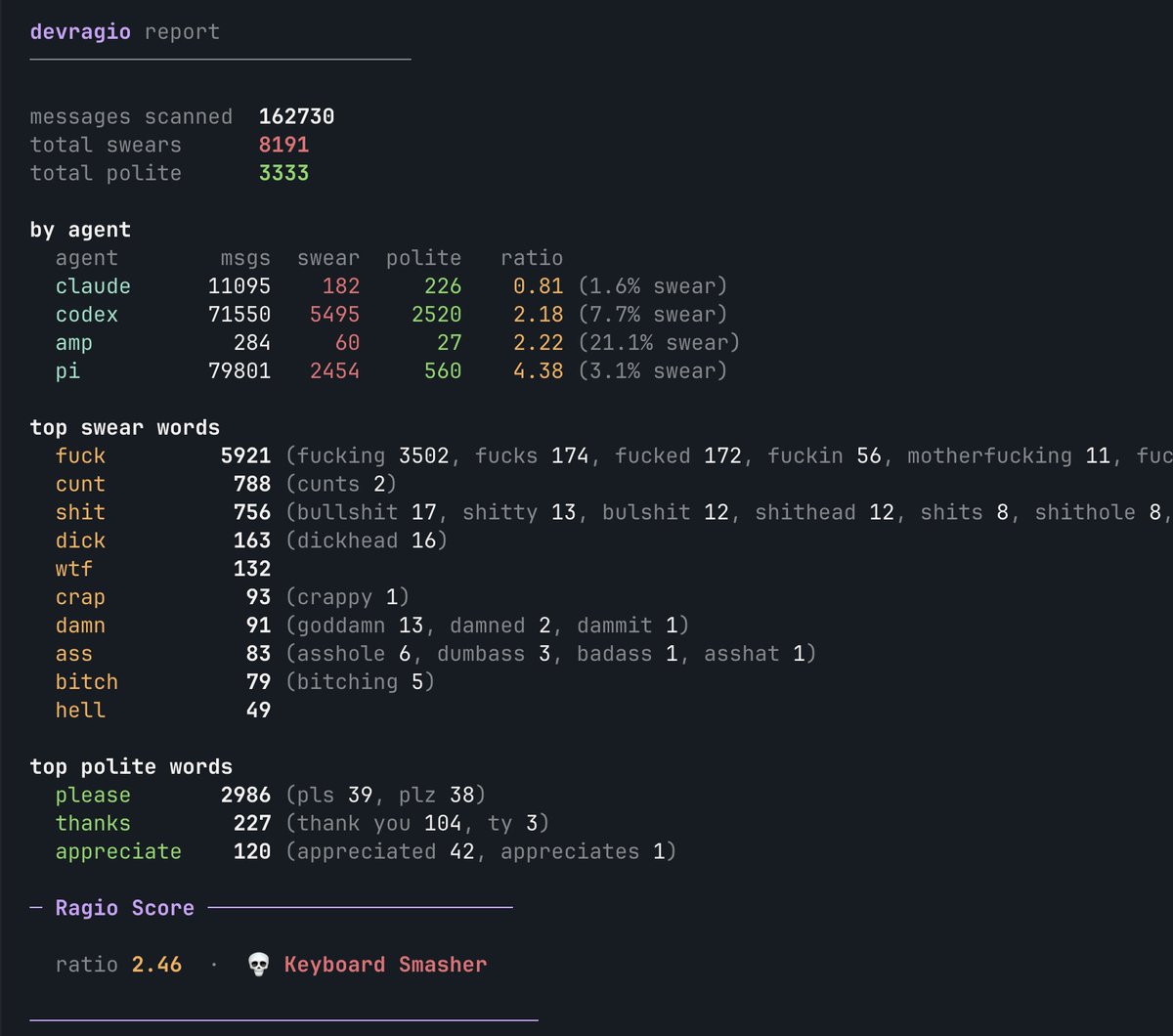The height and width of the screenshot is (1036, 1173).
Task: Click the 'Keyboard Smasher' rank label
Action: (x=385, y=965)
